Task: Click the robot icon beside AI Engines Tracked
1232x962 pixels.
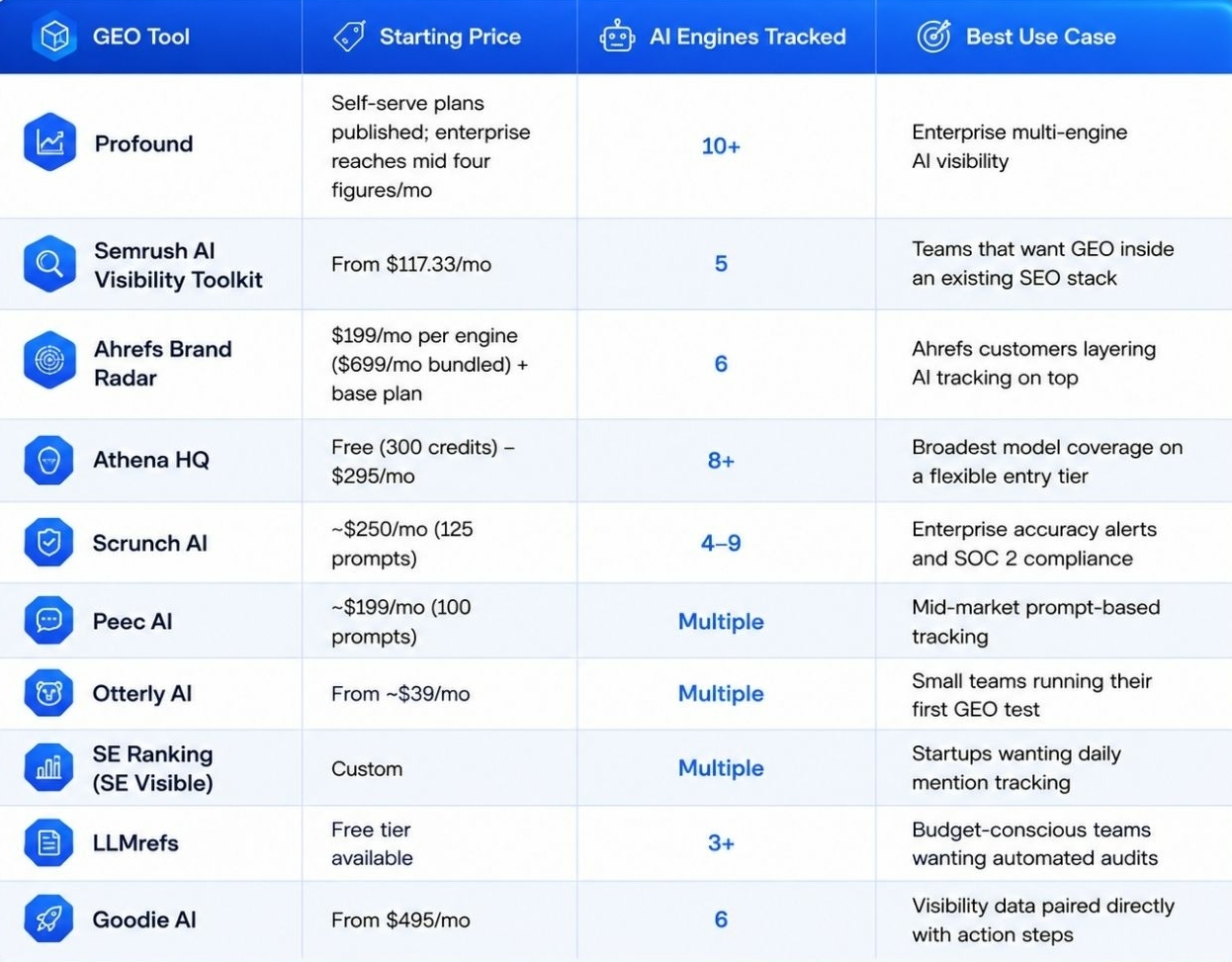Action: point(617,37)
